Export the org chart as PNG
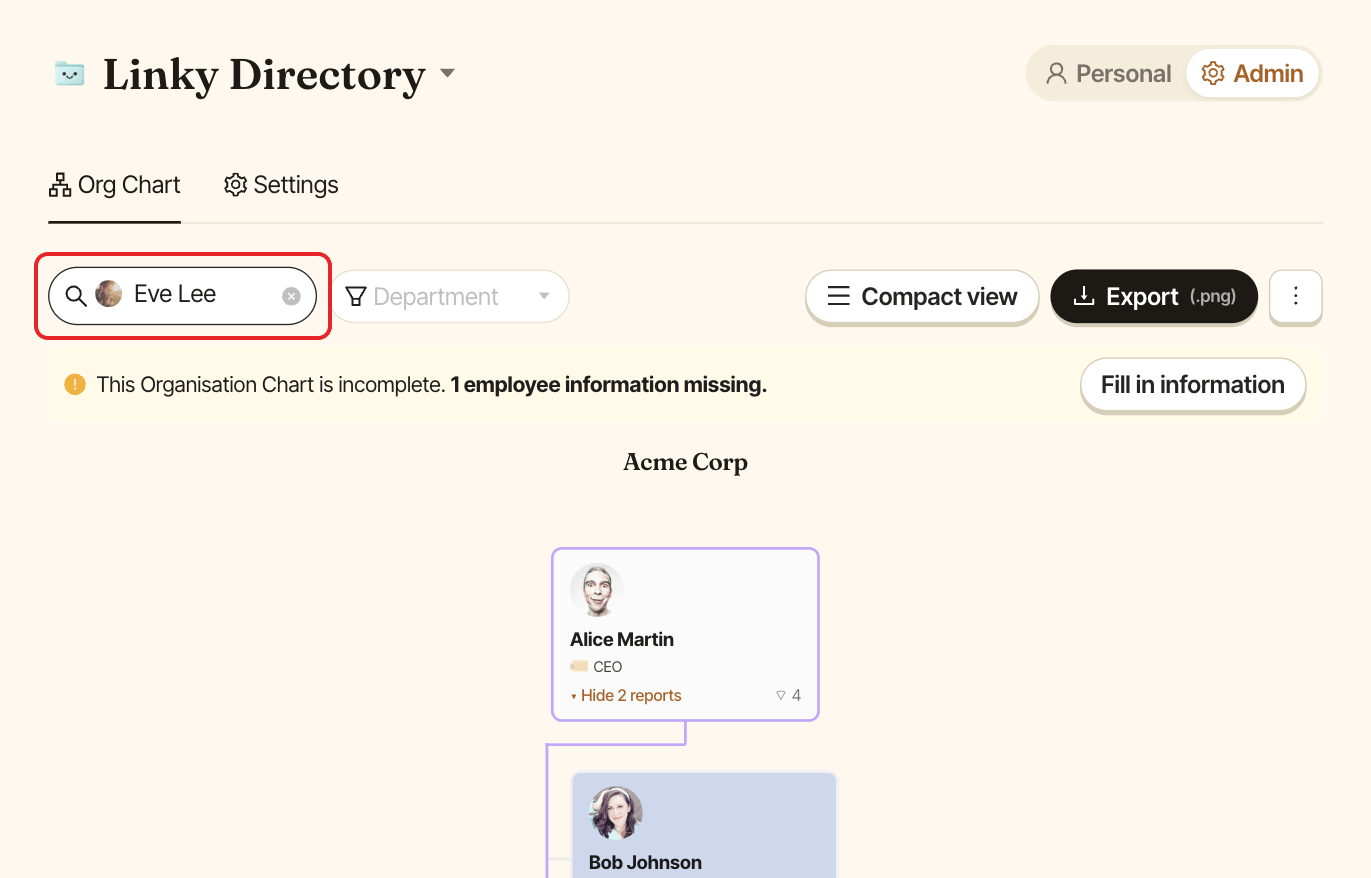Viewport: 1371px width, 878px height. coord(1154,297)
